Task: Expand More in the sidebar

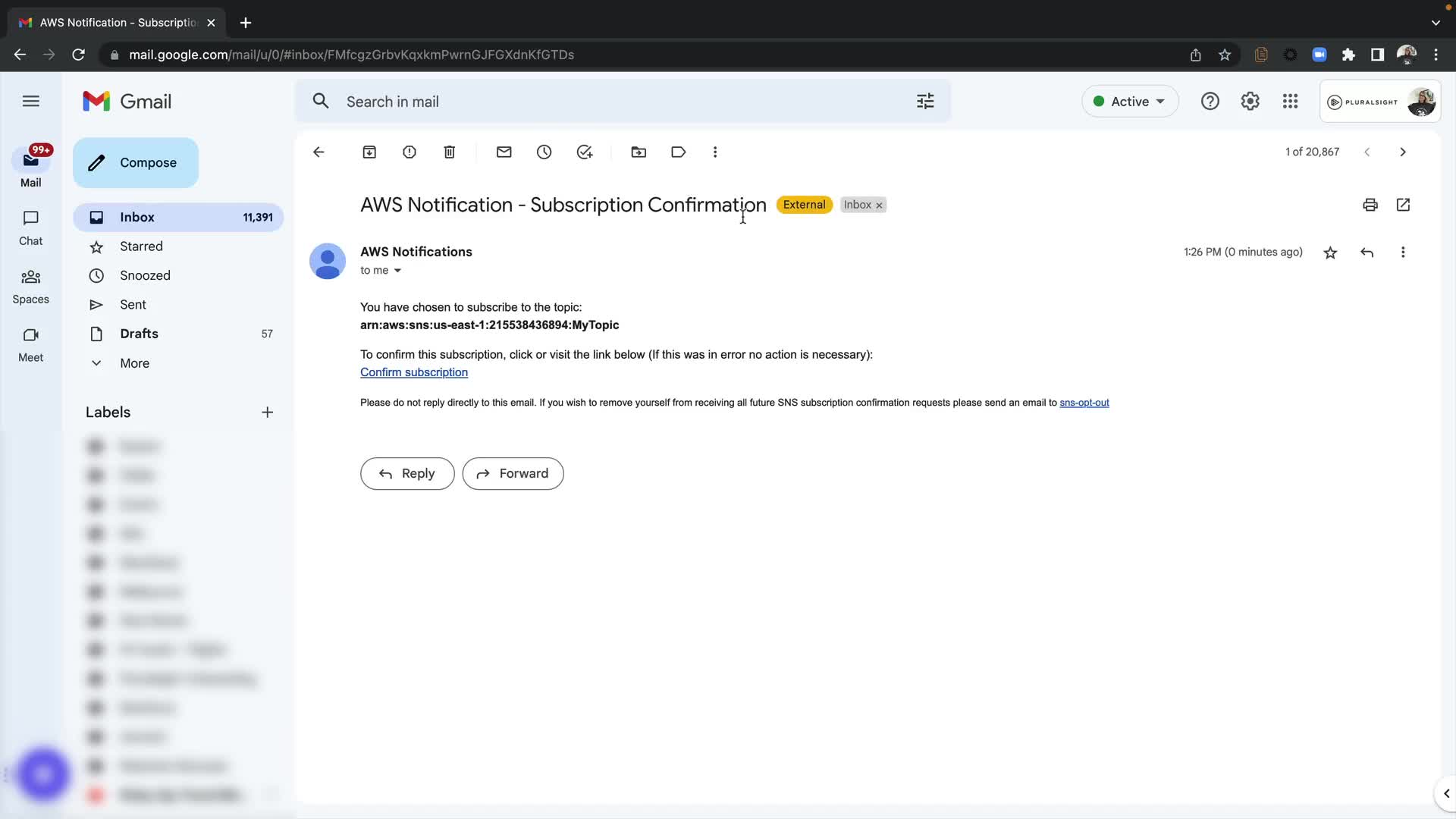Action: tap(134, 363)
